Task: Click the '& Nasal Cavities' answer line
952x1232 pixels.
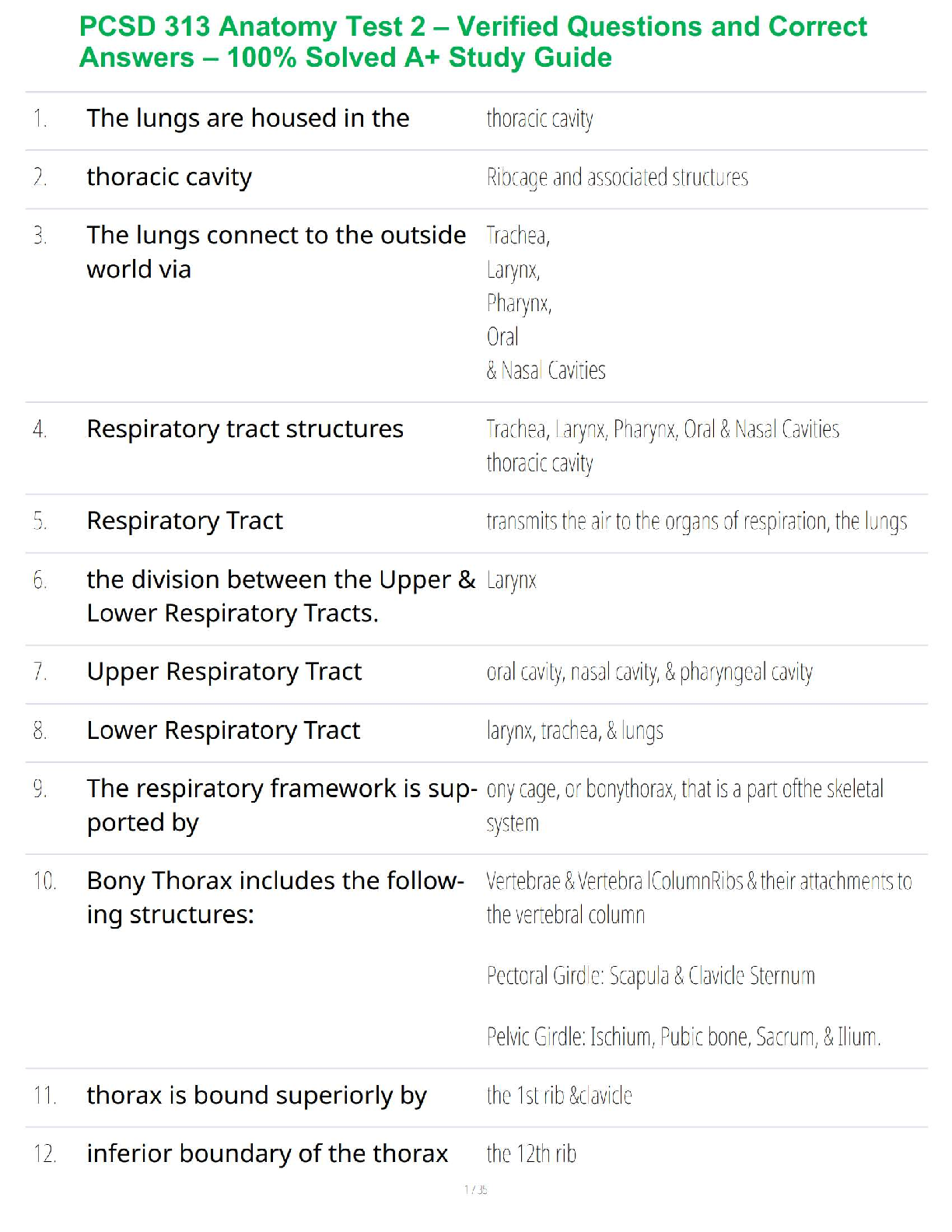Action: 545,371
